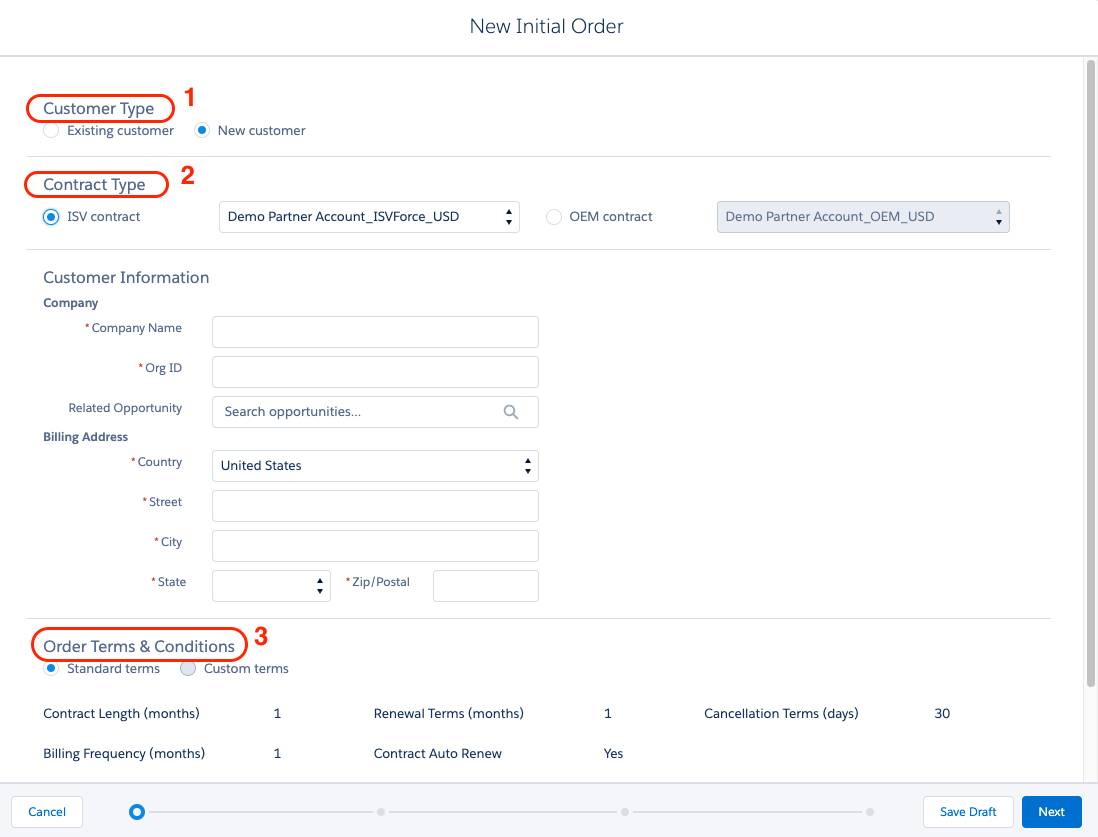The image size is (1098, 837).
Task: Click the Order Terms & Conditions heading
Action: [139, 646]
